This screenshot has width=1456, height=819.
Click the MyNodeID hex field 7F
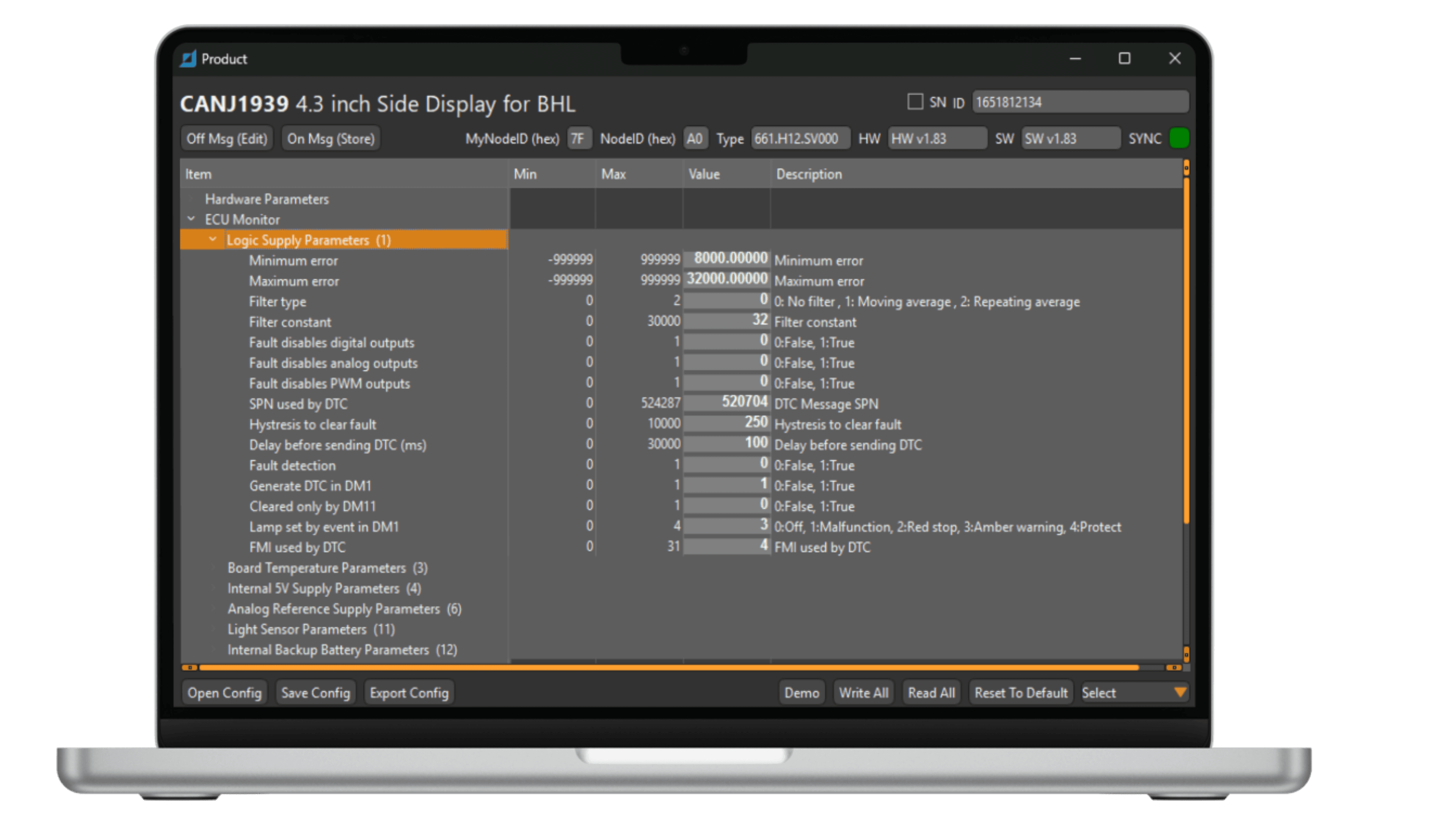[x=579, y=138]
